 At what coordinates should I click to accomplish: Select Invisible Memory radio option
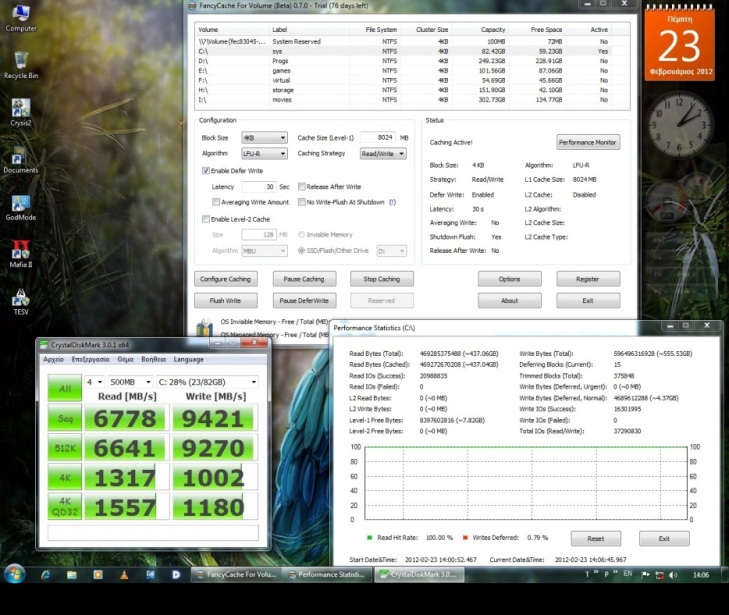(301, 235)
